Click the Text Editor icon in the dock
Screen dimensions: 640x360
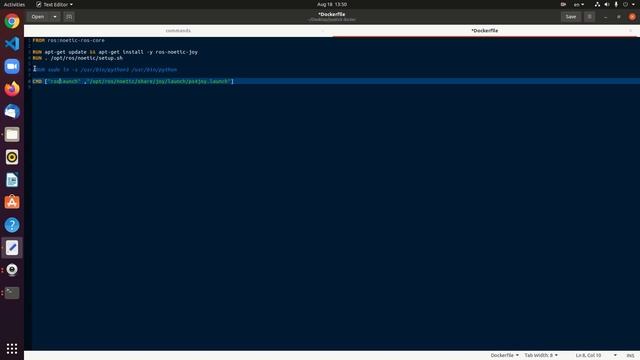[12, 247]
